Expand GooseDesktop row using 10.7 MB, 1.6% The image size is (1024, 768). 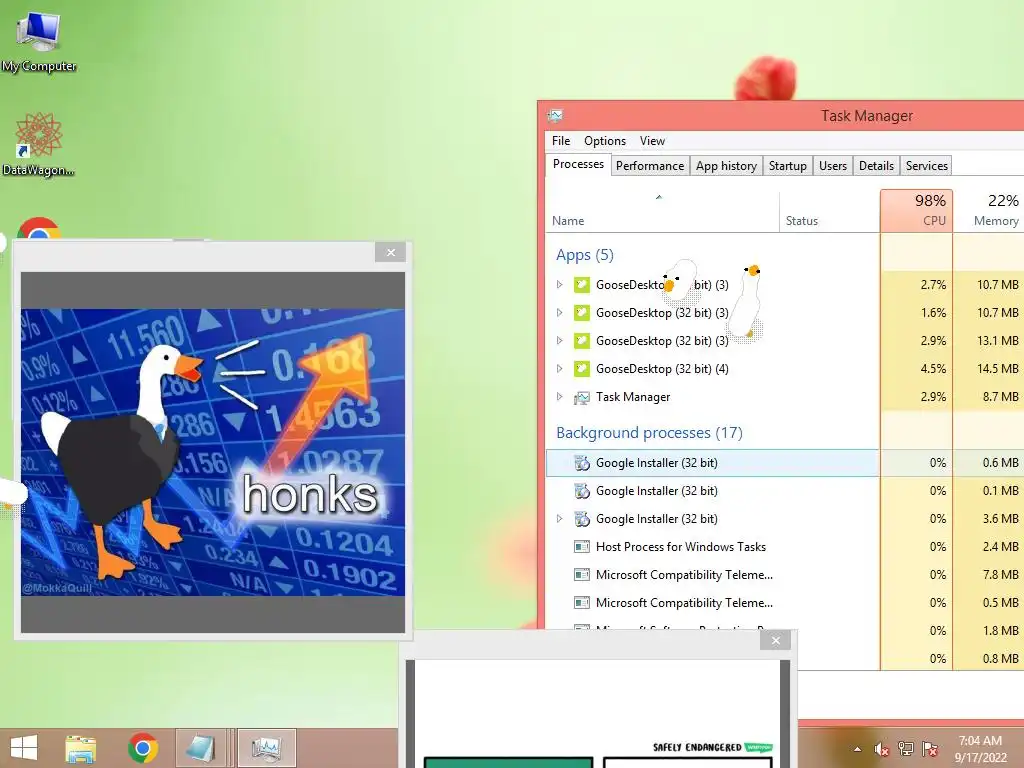tap(560, 313)
